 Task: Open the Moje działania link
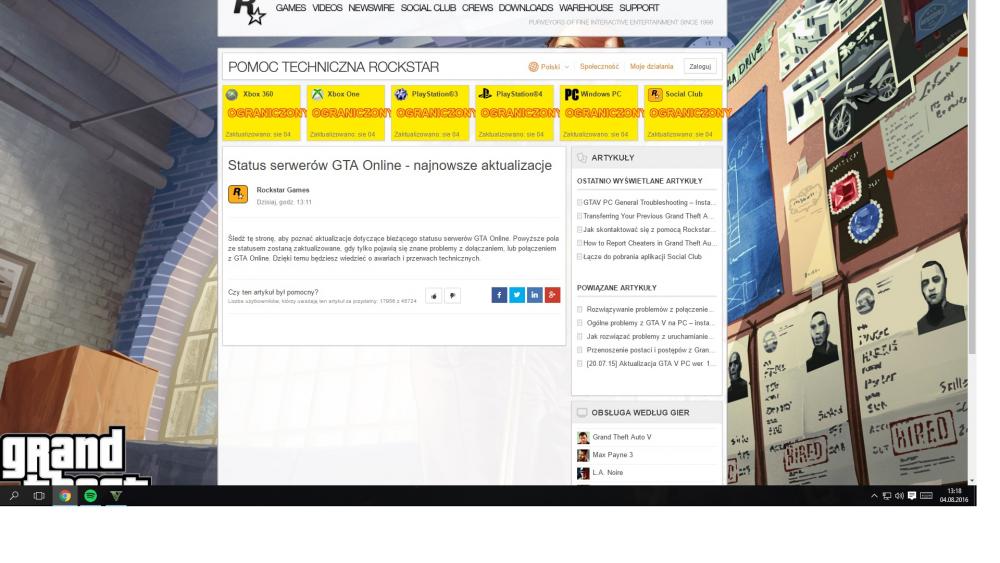[x=651, y=66]
